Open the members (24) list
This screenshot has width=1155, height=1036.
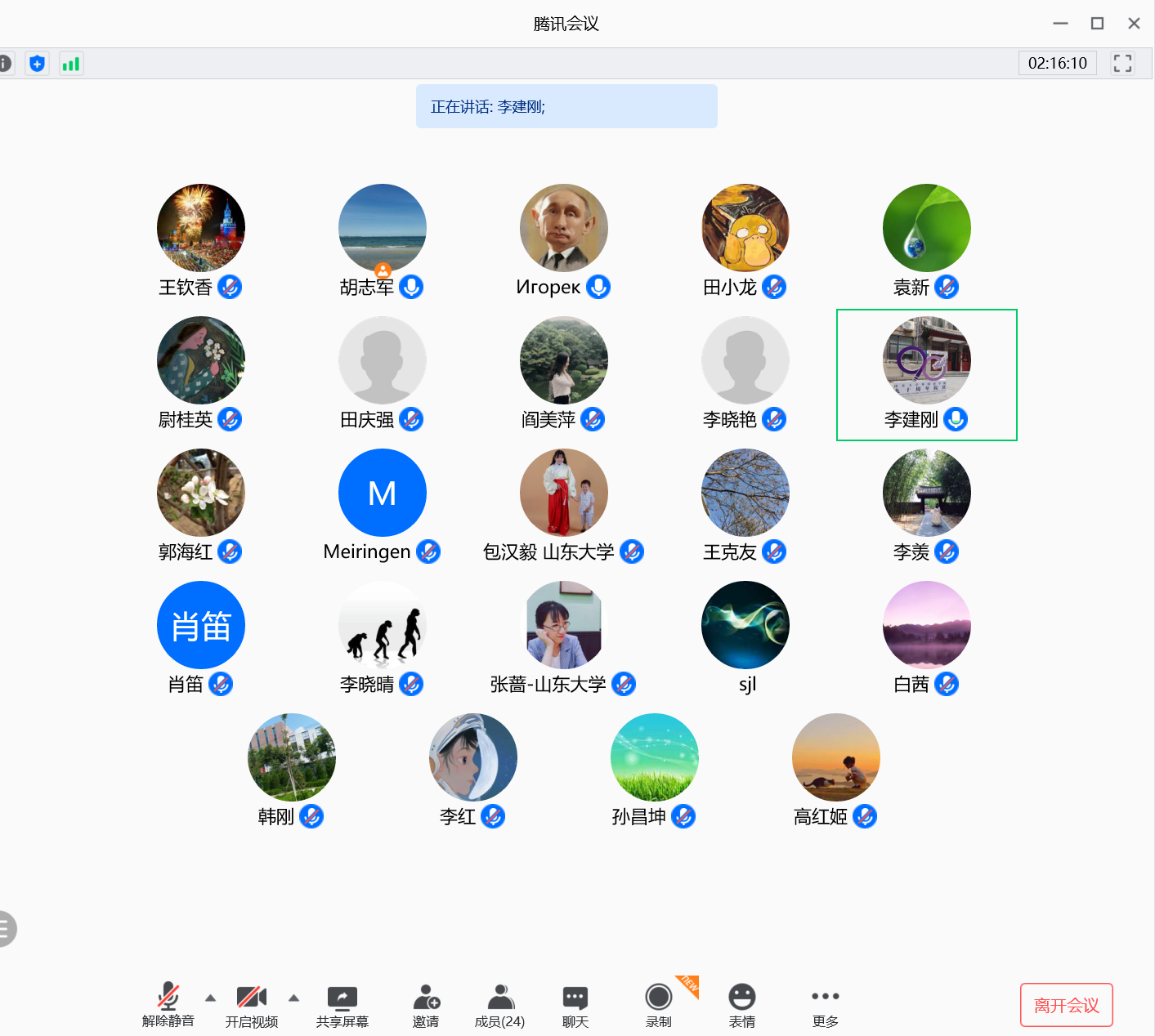tap(500, 998)
